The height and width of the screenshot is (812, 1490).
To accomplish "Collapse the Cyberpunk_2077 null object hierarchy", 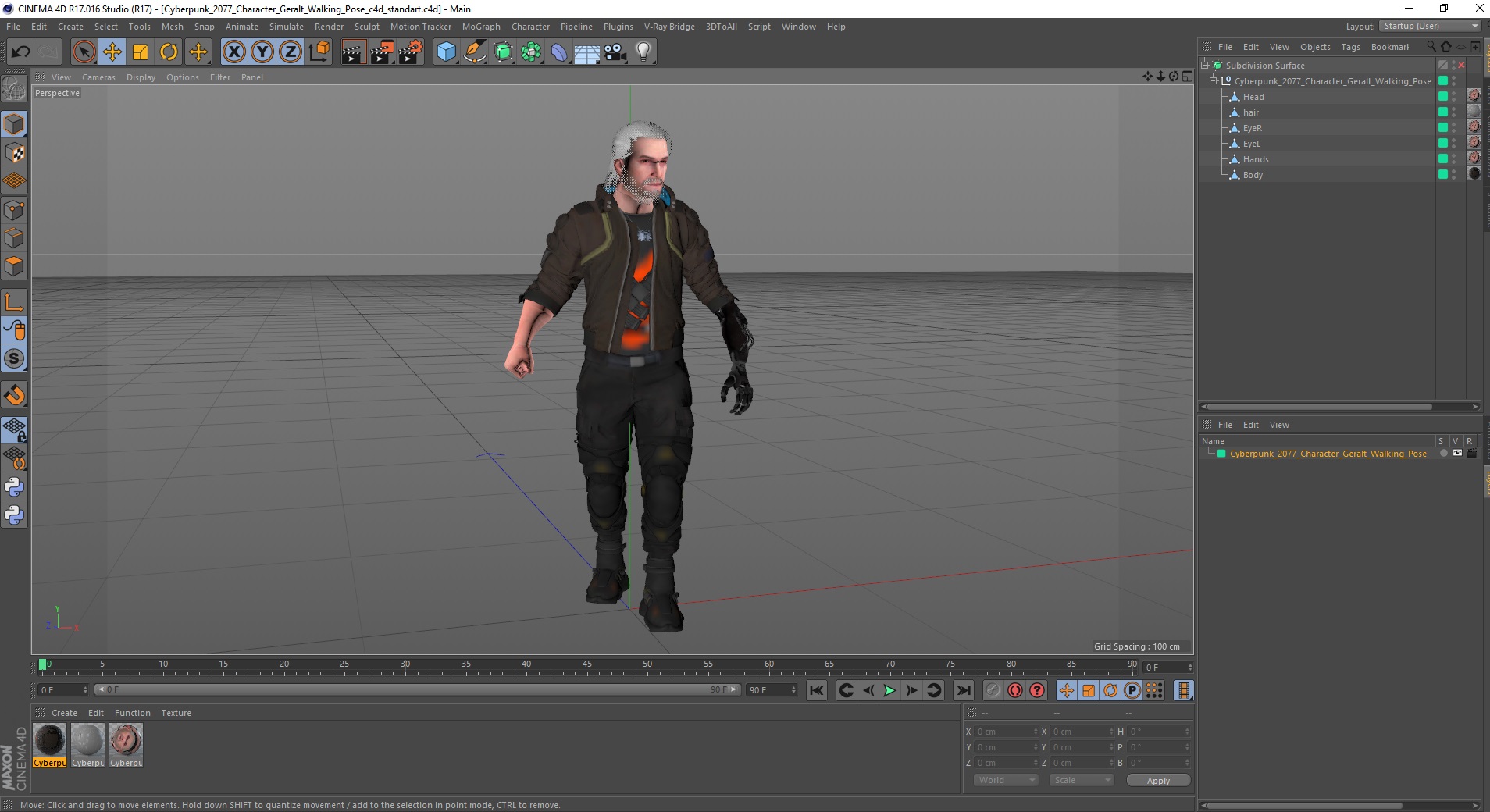I will click(1214, 81).
